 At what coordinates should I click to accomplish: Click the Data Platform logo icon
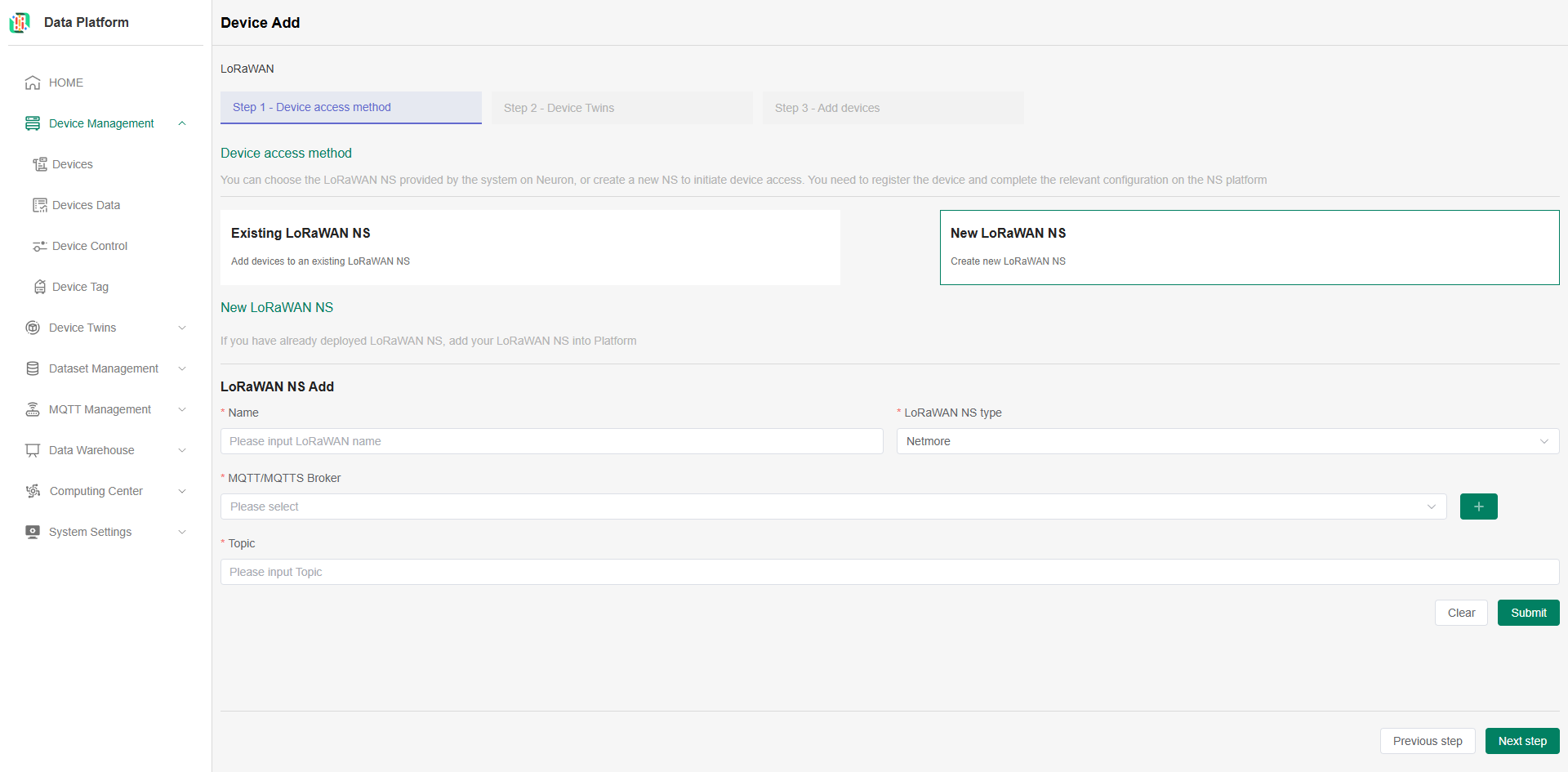20,23
